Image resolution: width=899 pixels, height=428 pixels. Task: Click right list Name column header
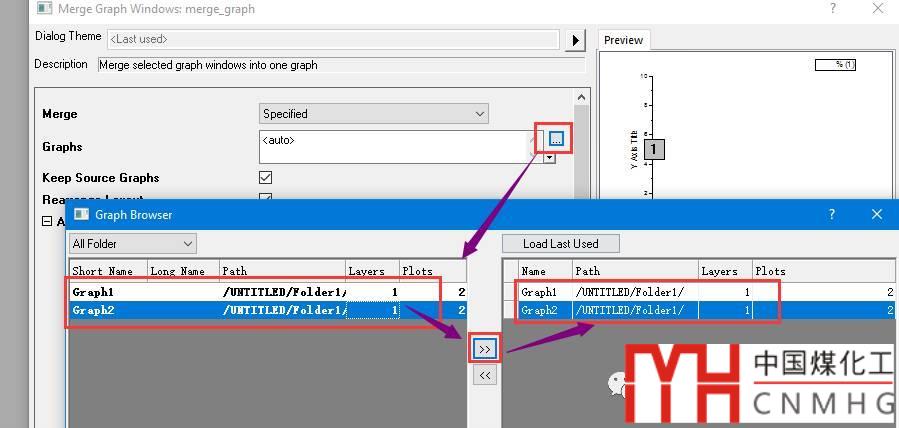click(x=545, y=271)
